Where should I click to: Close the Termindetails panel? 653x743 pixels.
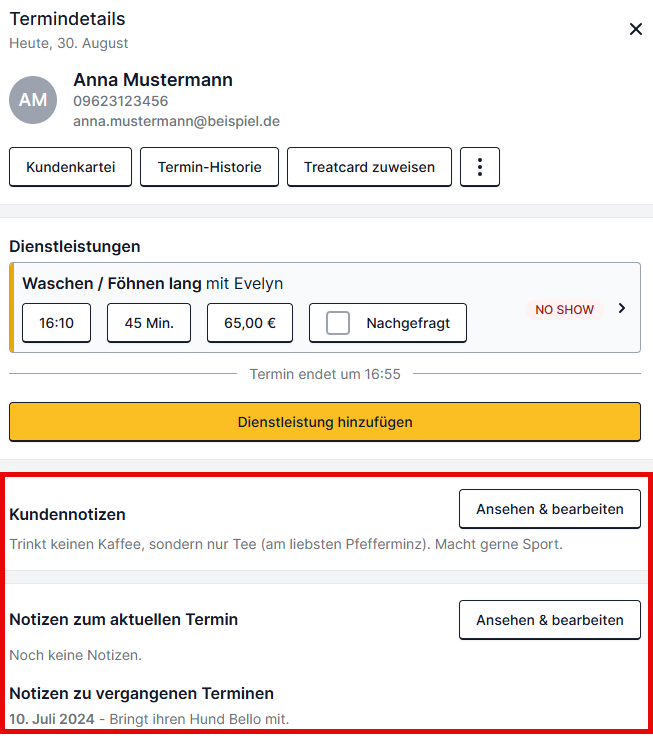[635, 29]
